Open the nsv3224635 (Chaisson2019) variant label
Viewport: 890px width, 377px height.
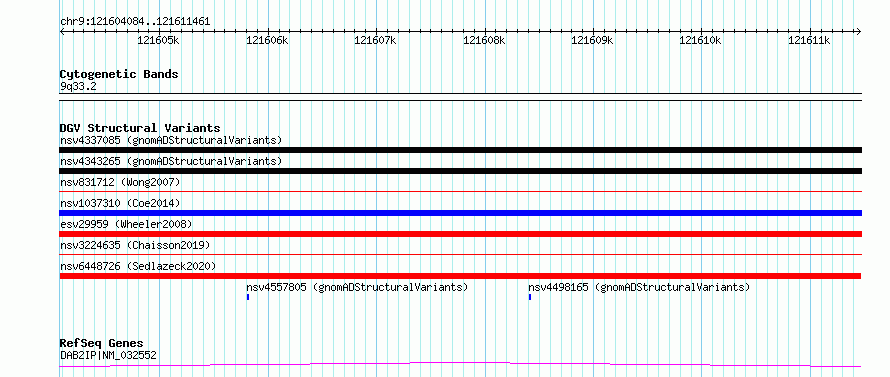tap(135, 245)
